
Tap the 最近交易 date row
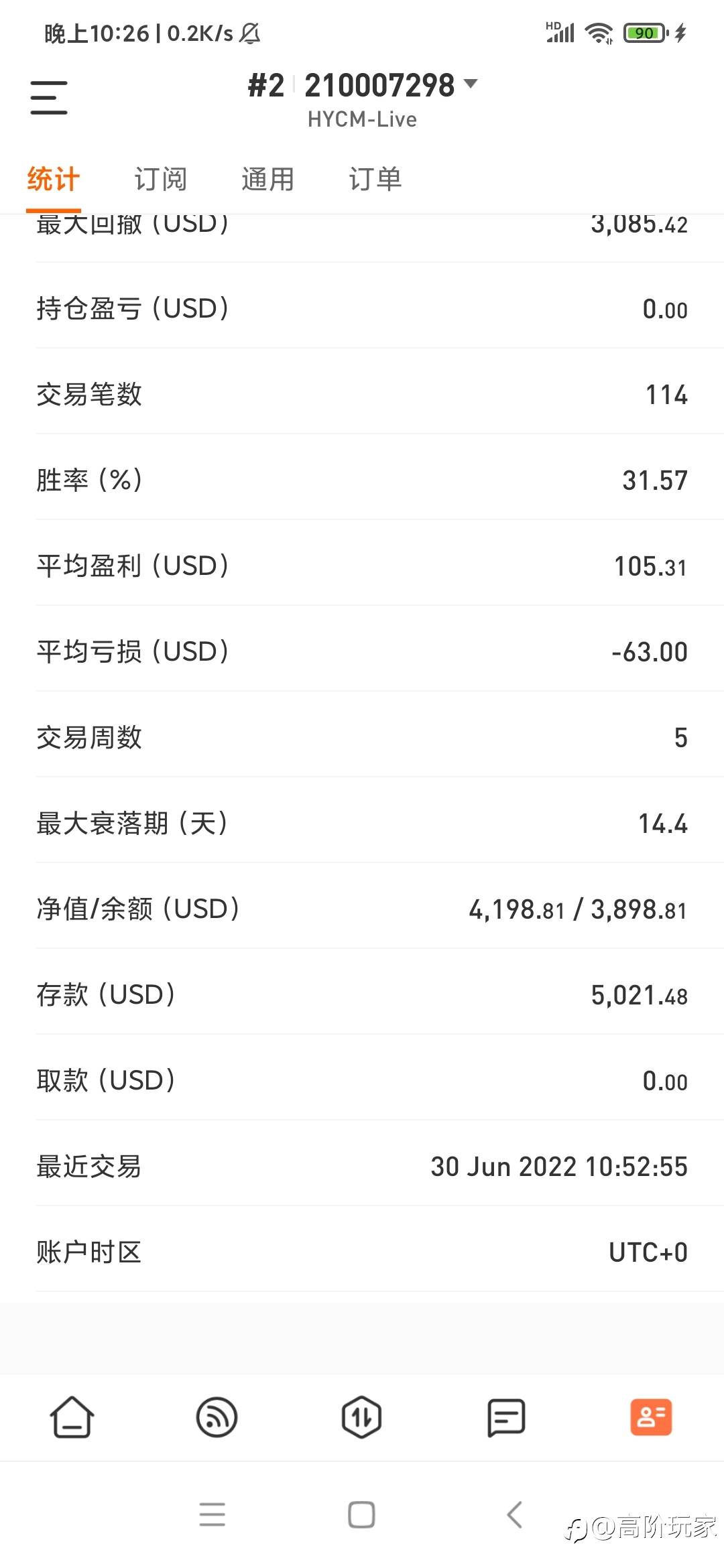click(362, 1166)
